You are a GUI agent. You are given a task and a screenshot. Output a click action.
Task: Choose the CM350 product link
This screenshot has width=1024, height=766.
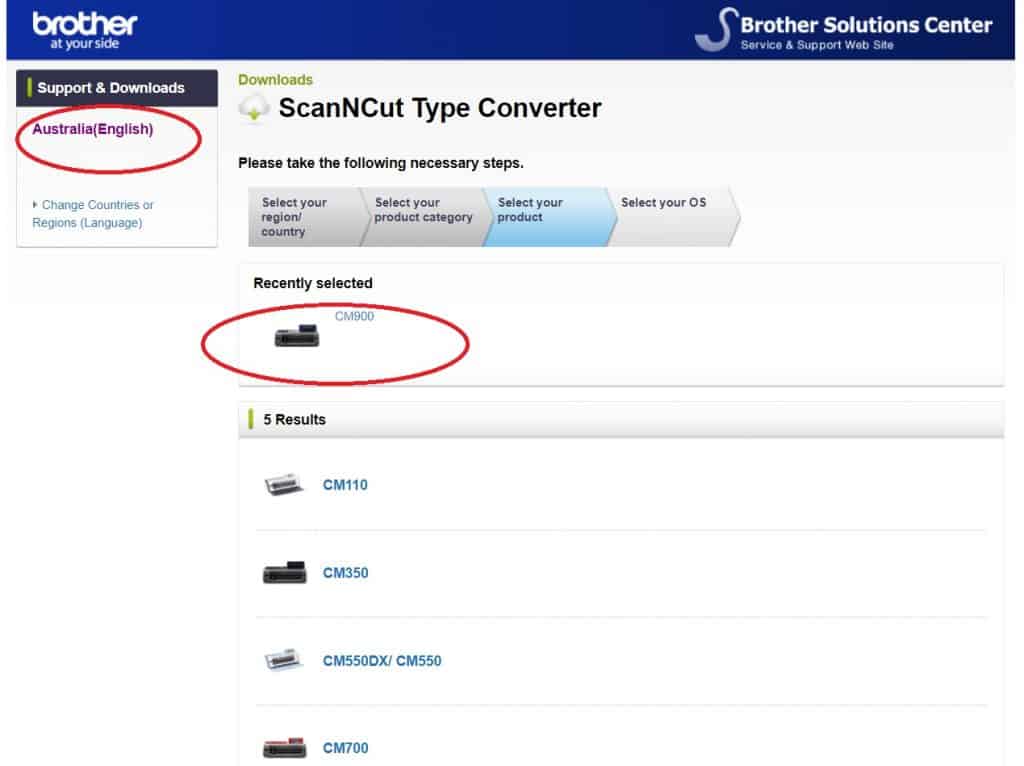345,573
